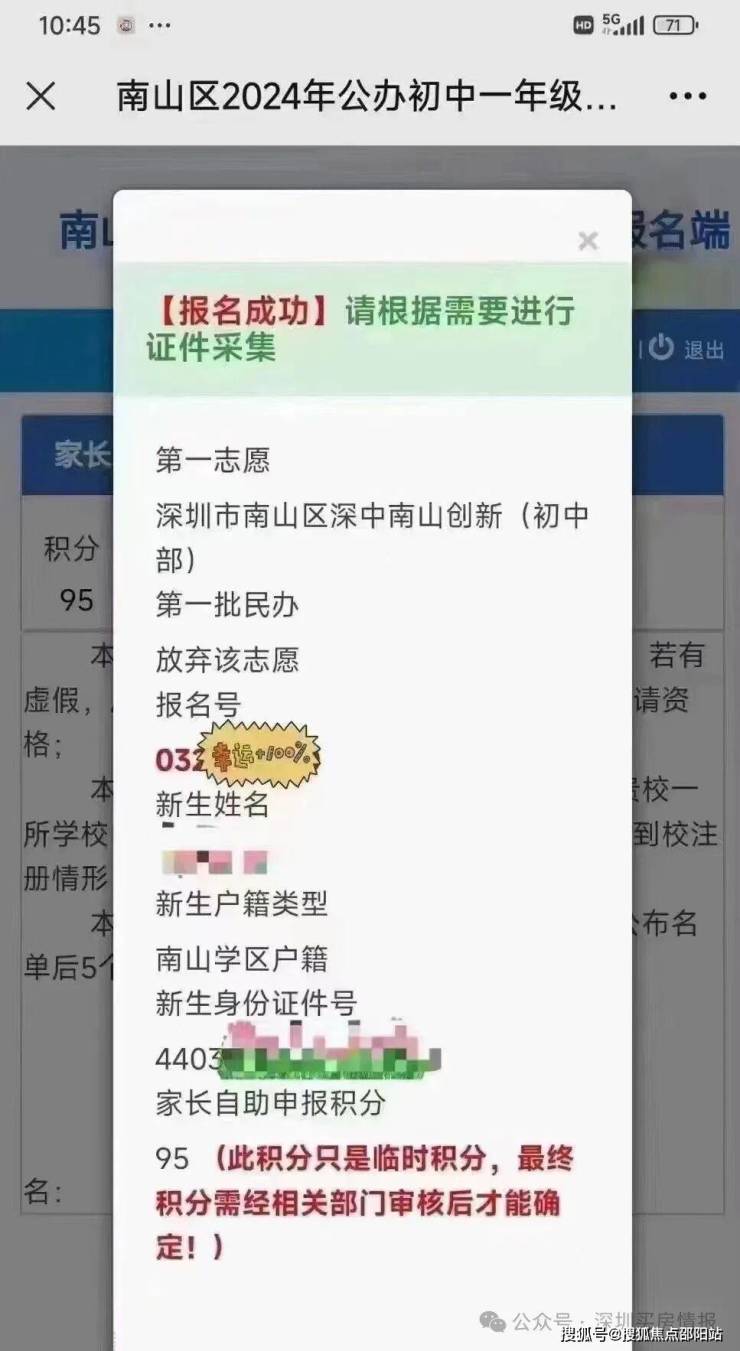The image size is (740, 1351).
Task: Dismiss the popup with the gray X
Action: 588,240
